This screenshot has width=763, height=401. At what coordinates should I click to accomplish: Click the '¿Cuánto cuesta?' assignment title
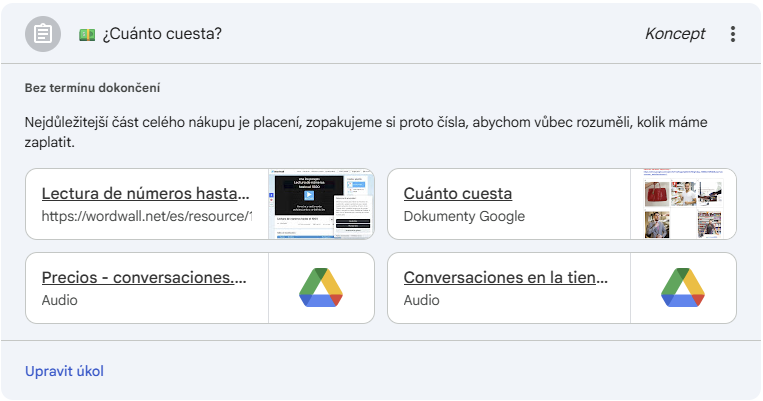click(x=162, y=34)
